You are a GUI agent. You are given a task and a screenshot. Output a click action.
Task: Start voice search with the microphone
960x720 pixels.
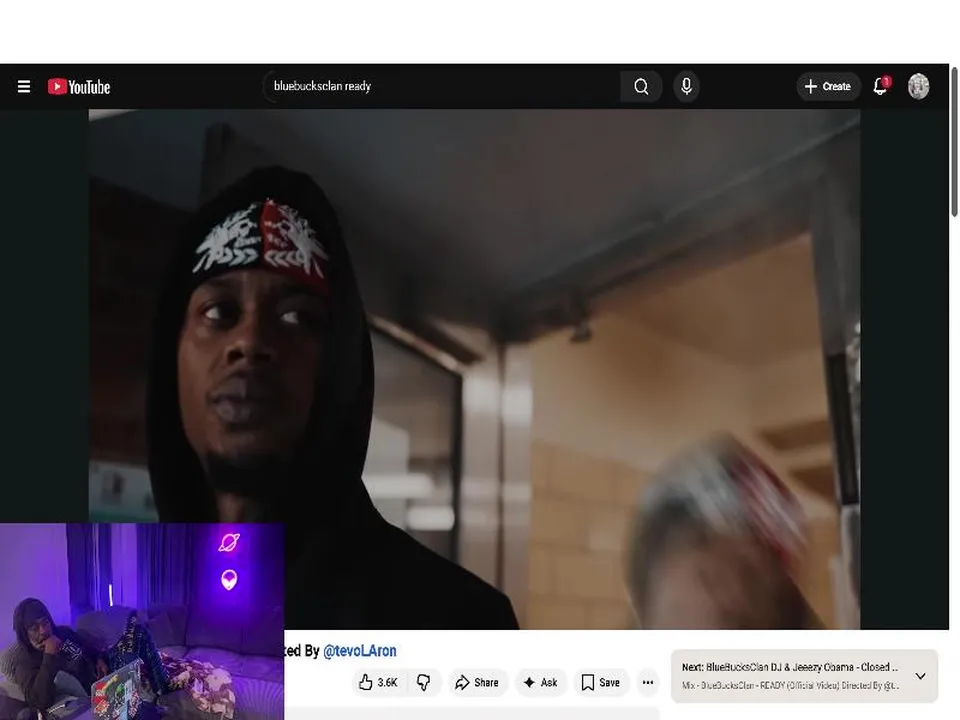click(686, 86)
